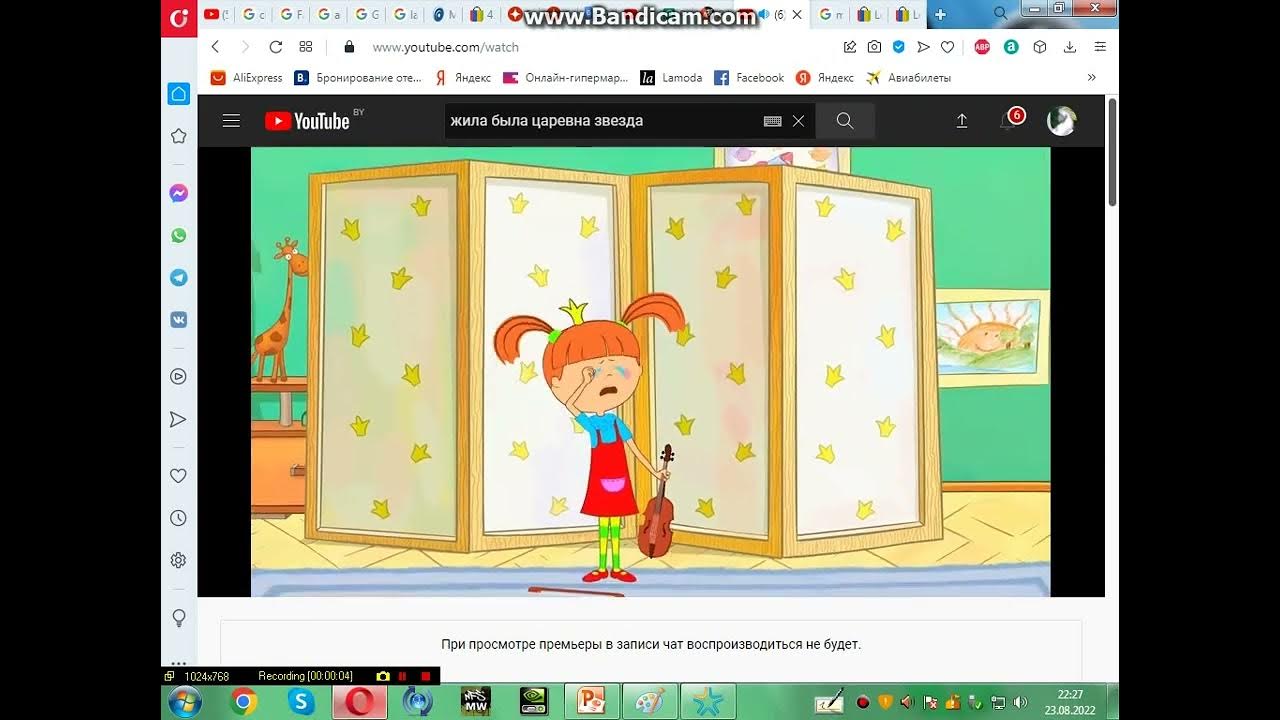Clear the YouTube search query with X
Viewport: 1280px width, 720px height.
(798, 121)
